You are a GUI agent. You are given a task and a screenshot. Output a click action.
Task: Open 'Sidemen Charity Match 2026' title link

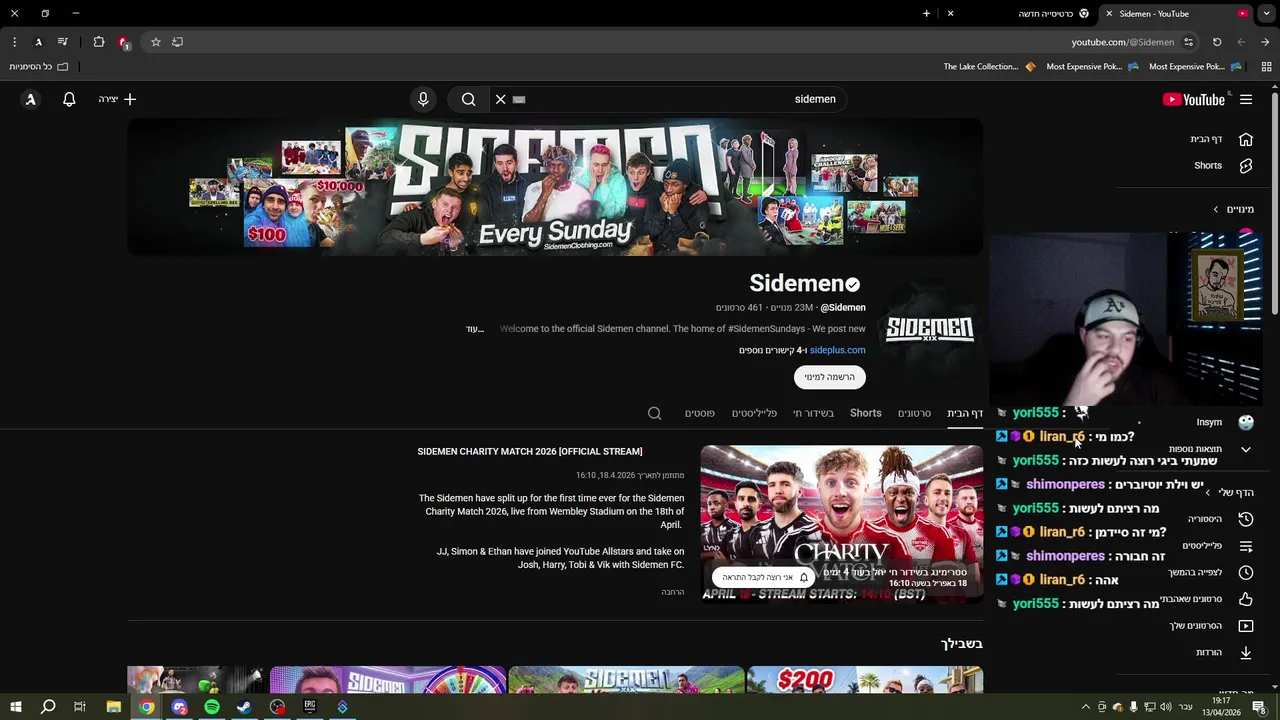pyautogui.click(x=530, y=452)
